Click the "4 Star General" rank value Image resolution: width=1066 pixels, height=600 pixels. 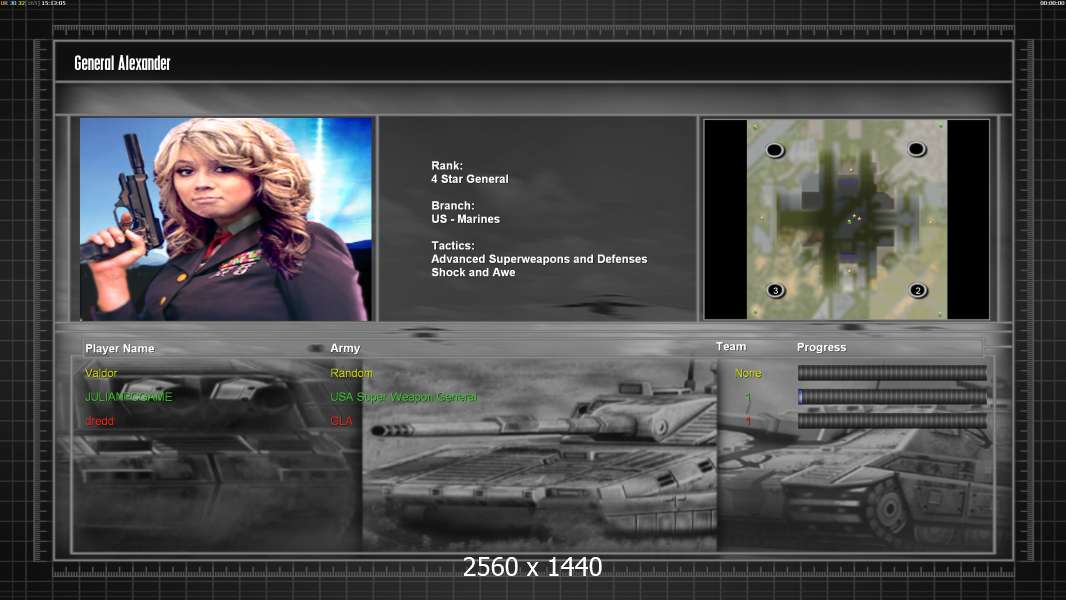470,179
